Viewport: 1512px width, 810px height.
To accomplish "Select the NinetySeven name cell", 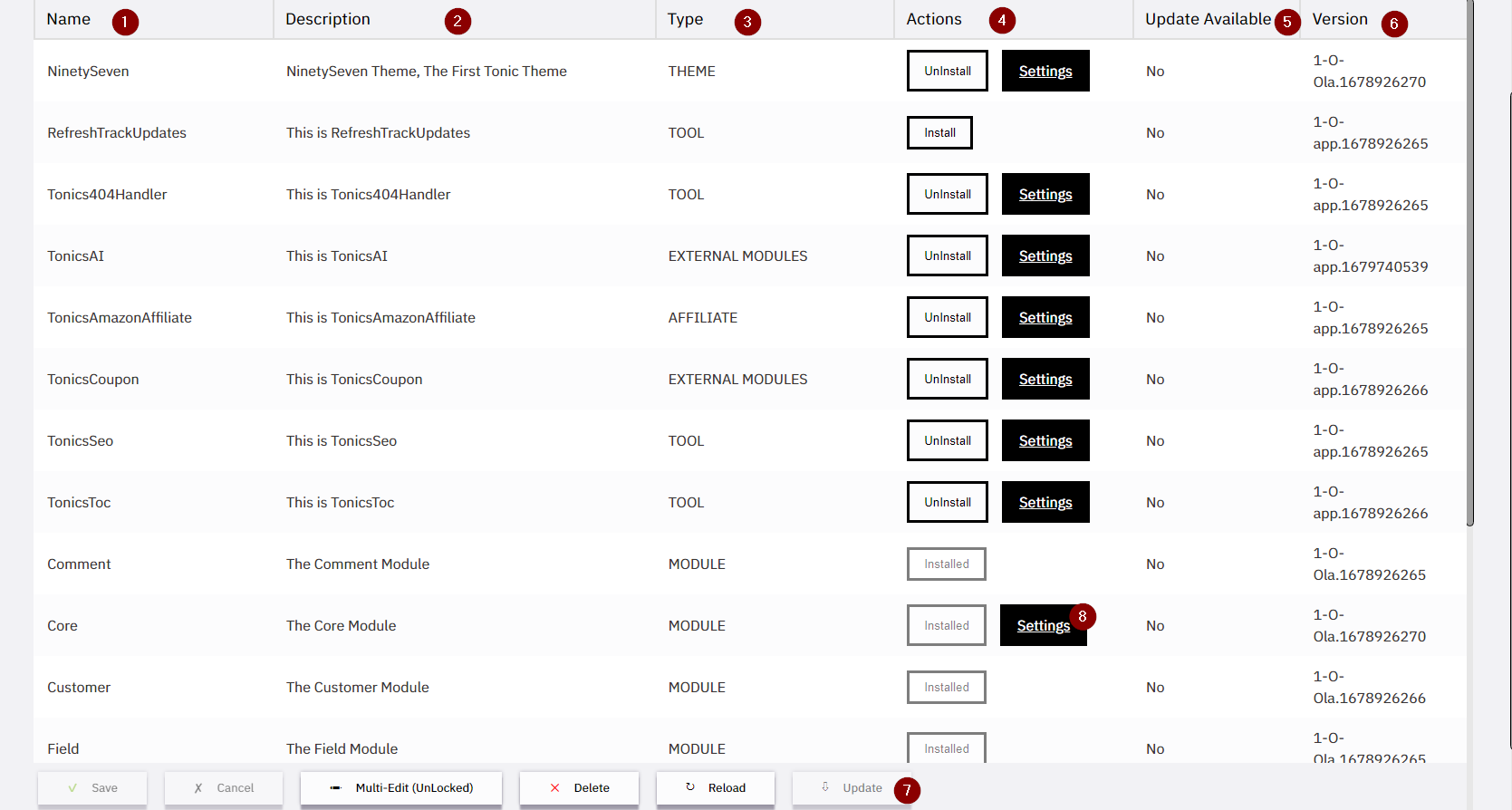I will [x=153, y=71].
